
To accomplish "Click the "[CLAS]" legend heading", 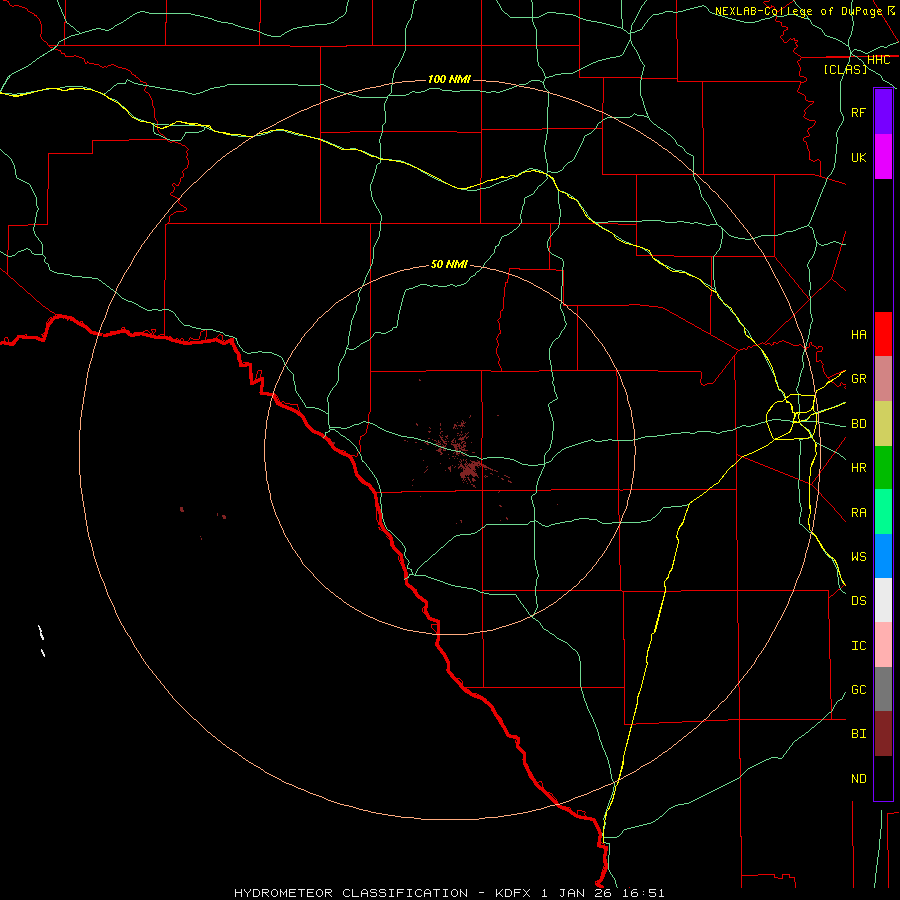I will (x=845, y=69).
